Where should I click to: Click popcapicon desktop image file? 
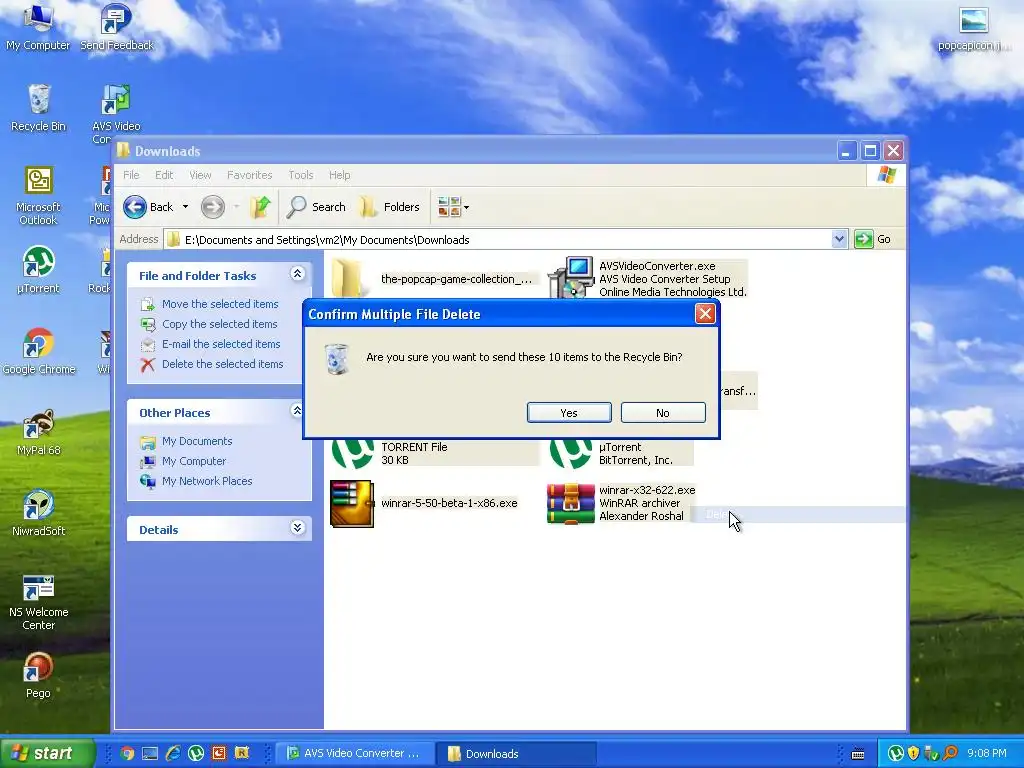coord(974,27)
